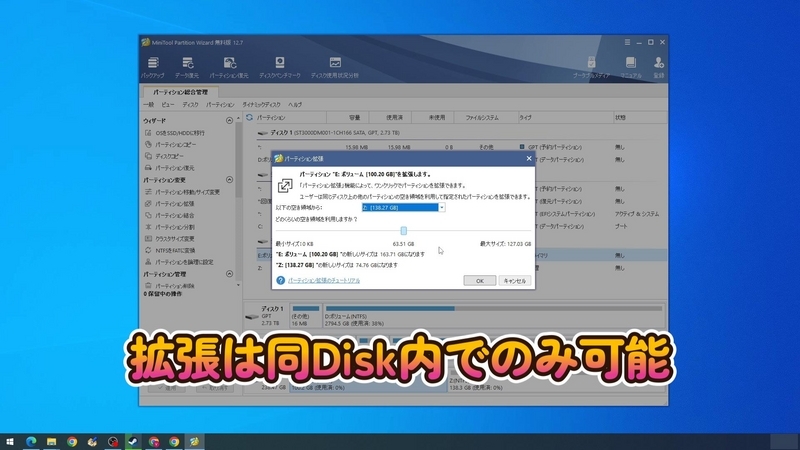Choose パーティションコピー in the sidebar
The image size is (800, 450).
[x=170, y=144]
